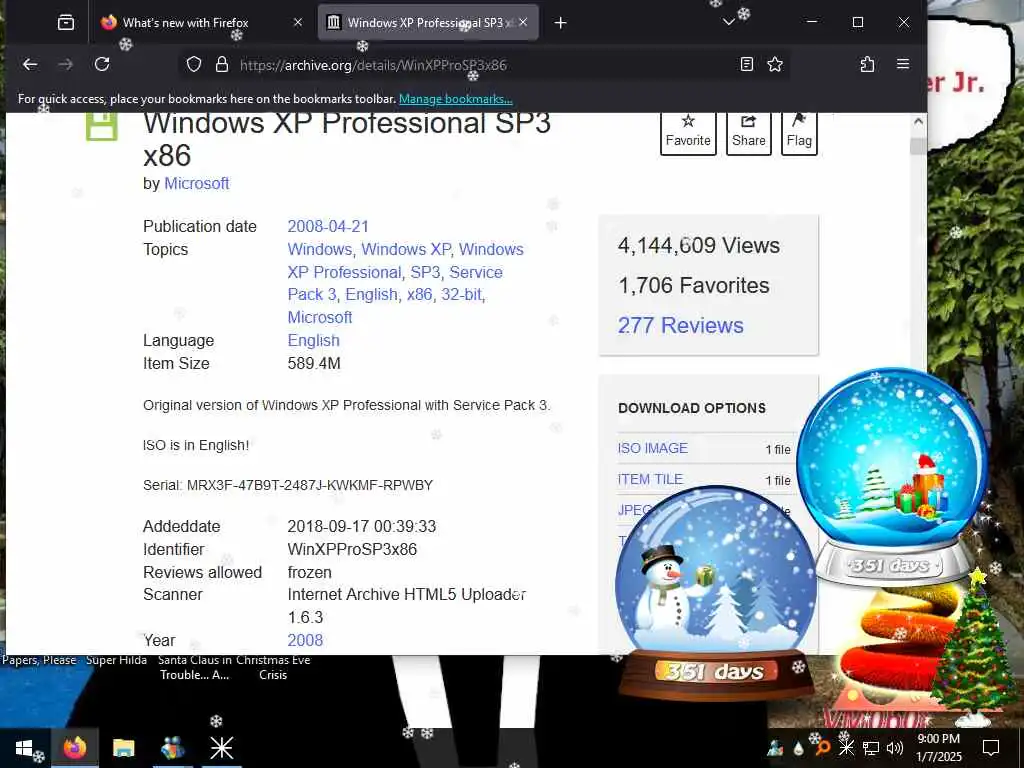Toggle Reader View icon in address bar
1024x768 pixels.
746,64
